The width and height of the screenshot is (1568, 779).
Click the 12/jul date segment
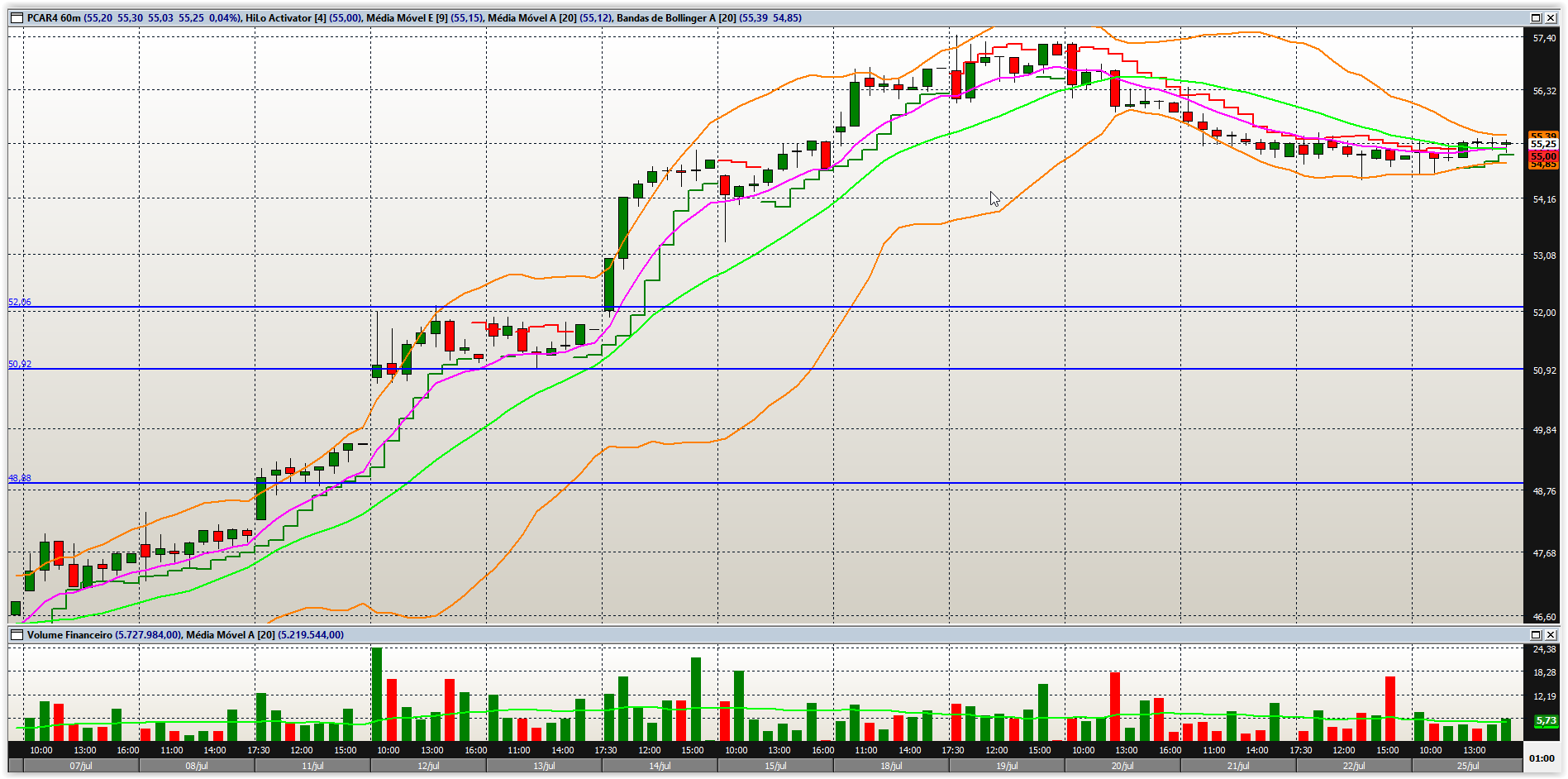[x=428, y=766]
